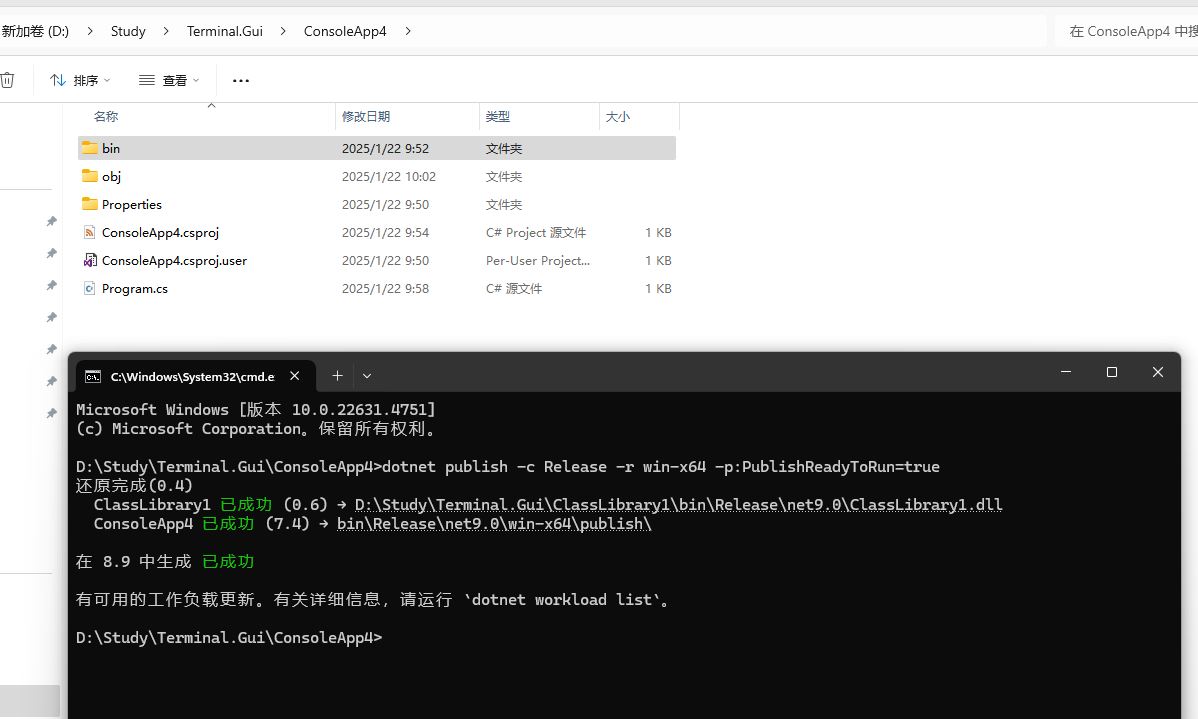Click the icon beside ConsoleApp4.csproj.user
1198x719 pixels.
[x=89, y=260]
